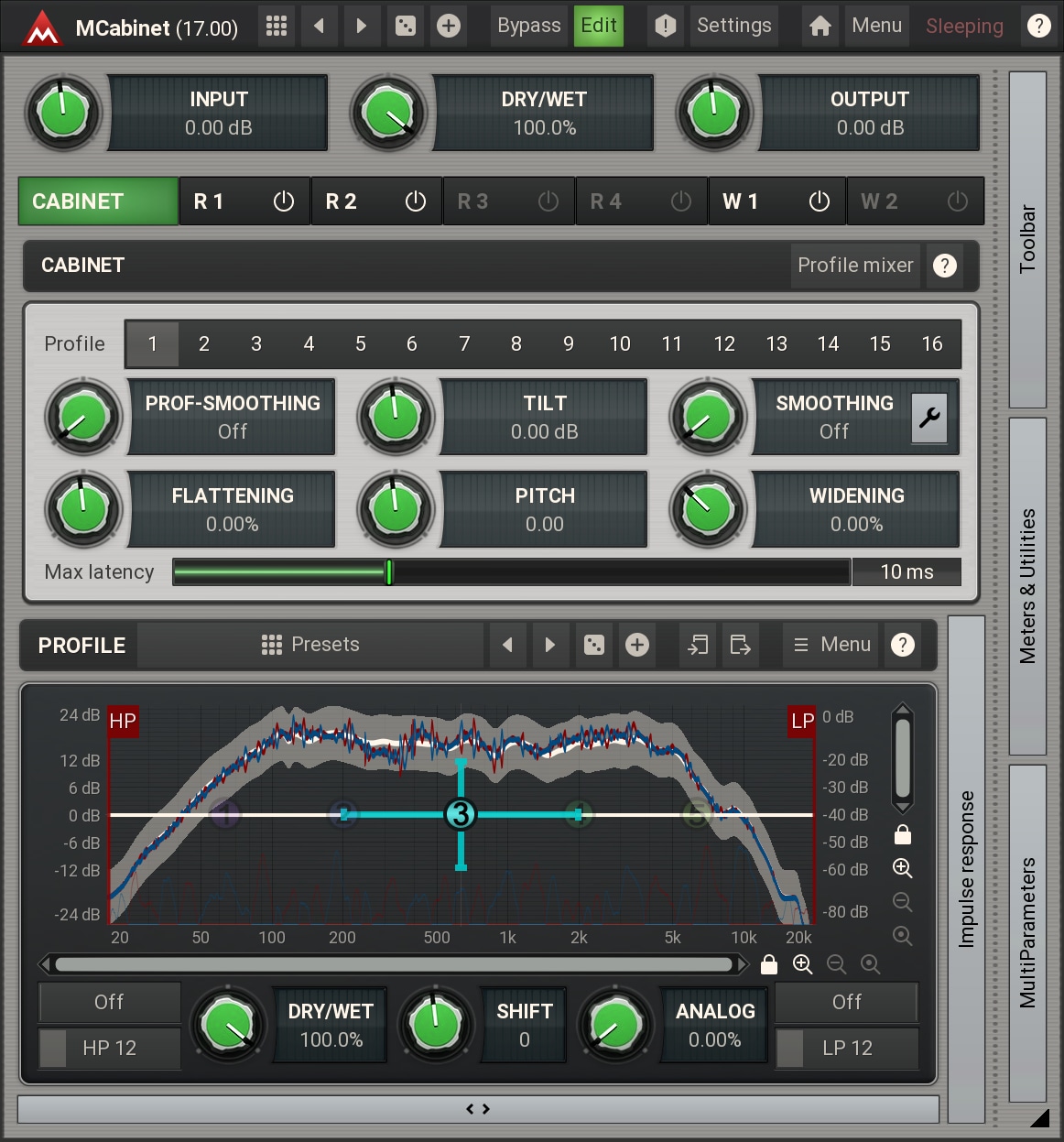Switch to the CABINET tab
This screenshot has width=1064, height=1142.
click(x=98, y=201)
